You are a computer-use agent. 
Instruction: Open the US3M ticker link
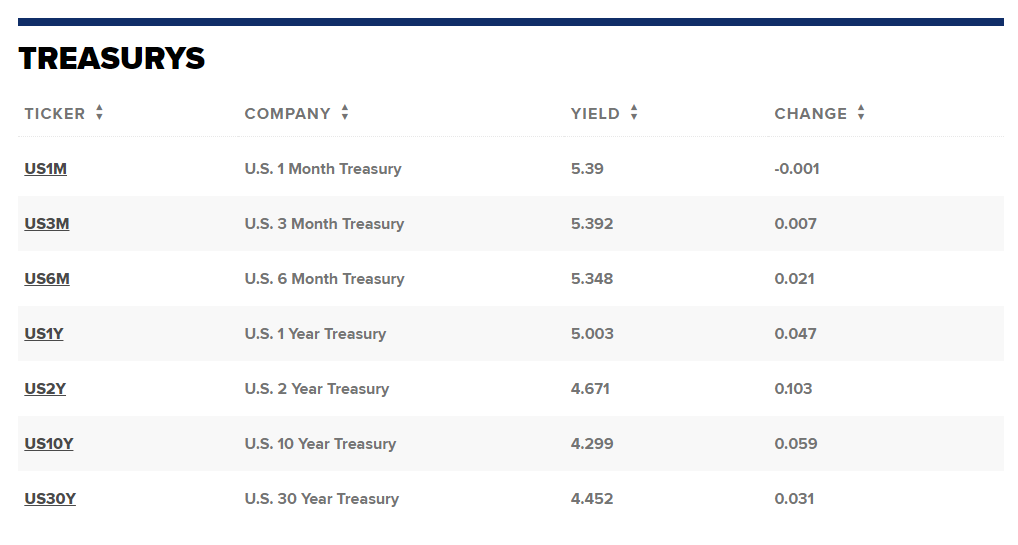(47, 224)
